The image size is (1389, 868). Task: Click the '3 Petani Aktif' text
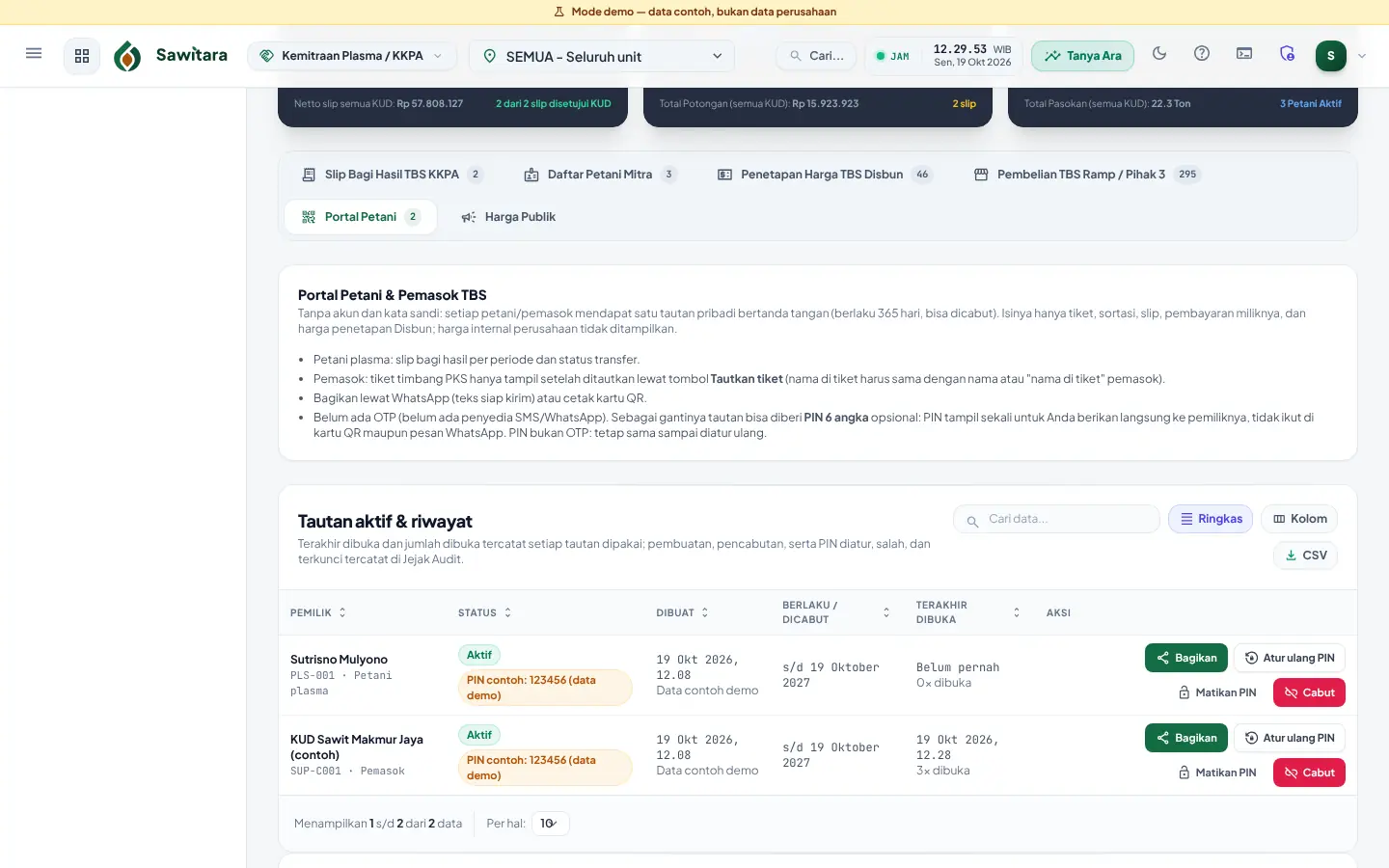[x=1311, y=103]
